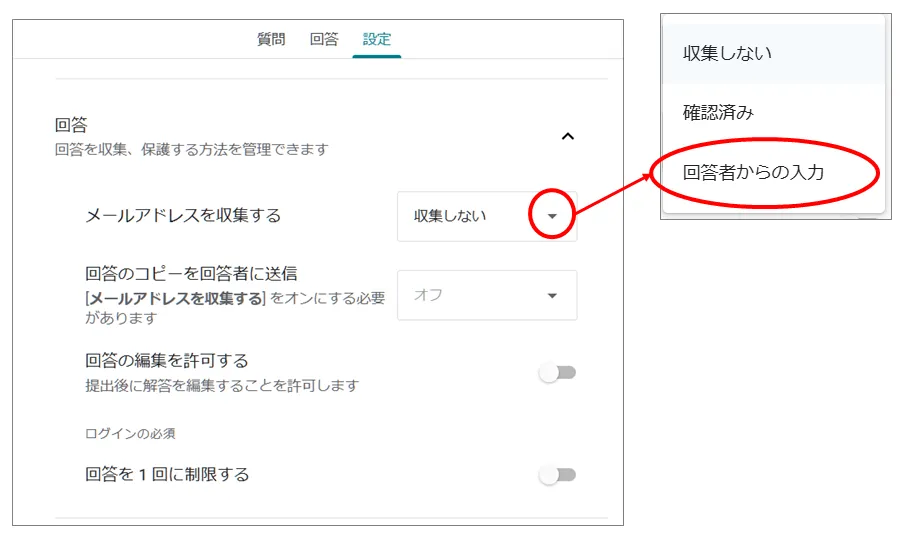Select 確認済み from the option list
This screenshot has height=546, width=916.
(718, 112)
